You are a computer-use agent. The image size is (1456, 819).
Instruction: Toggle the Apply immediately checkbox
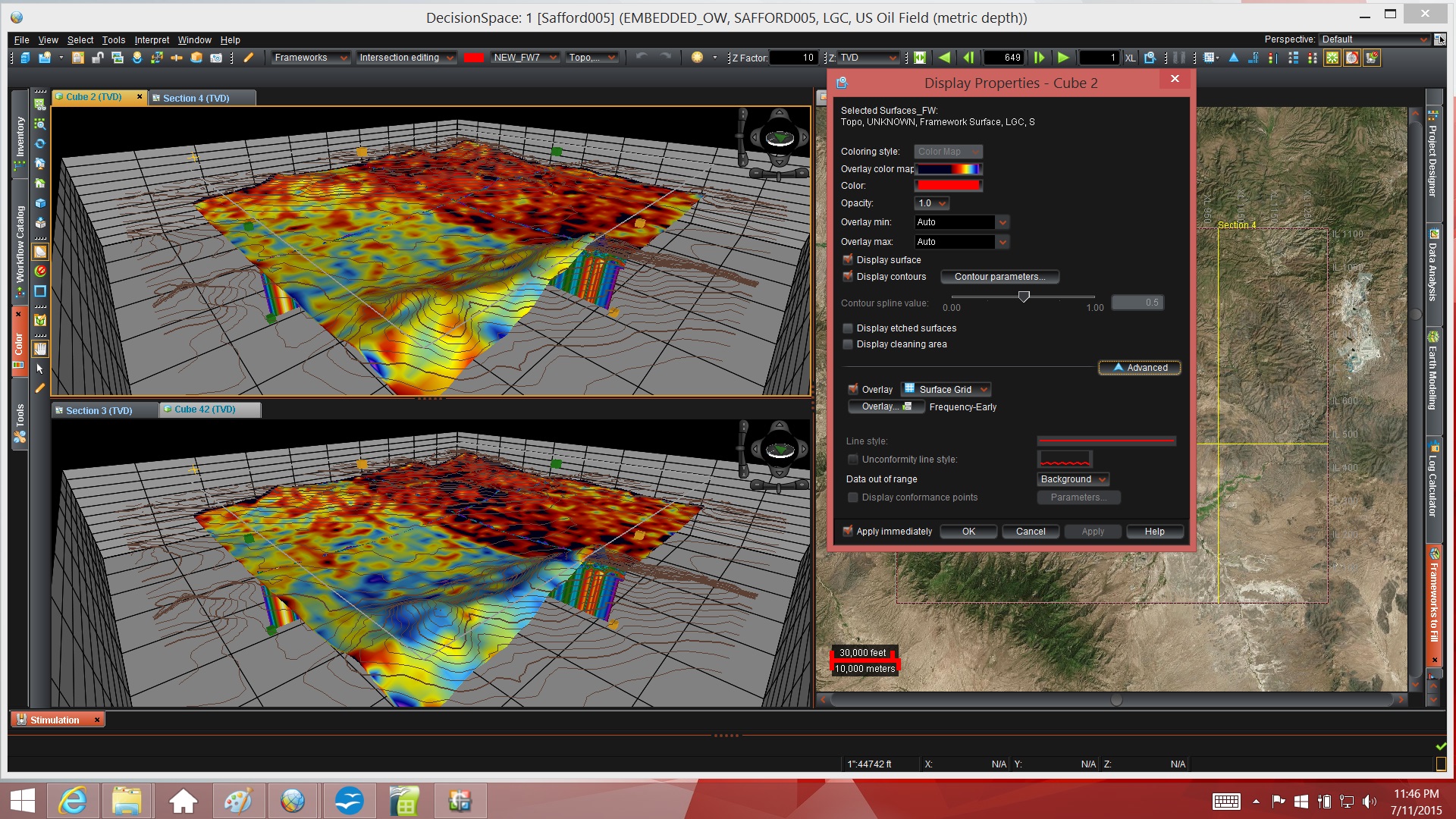848,532
